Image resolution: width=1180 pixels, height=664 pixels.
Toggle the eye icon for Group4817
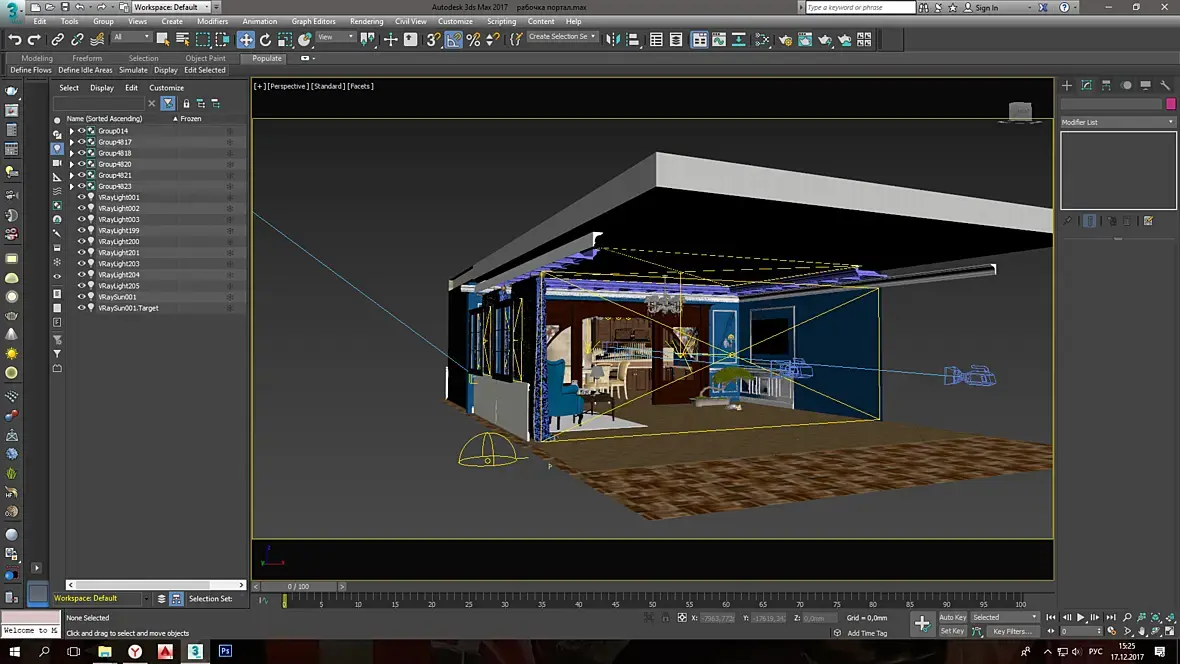81,142
